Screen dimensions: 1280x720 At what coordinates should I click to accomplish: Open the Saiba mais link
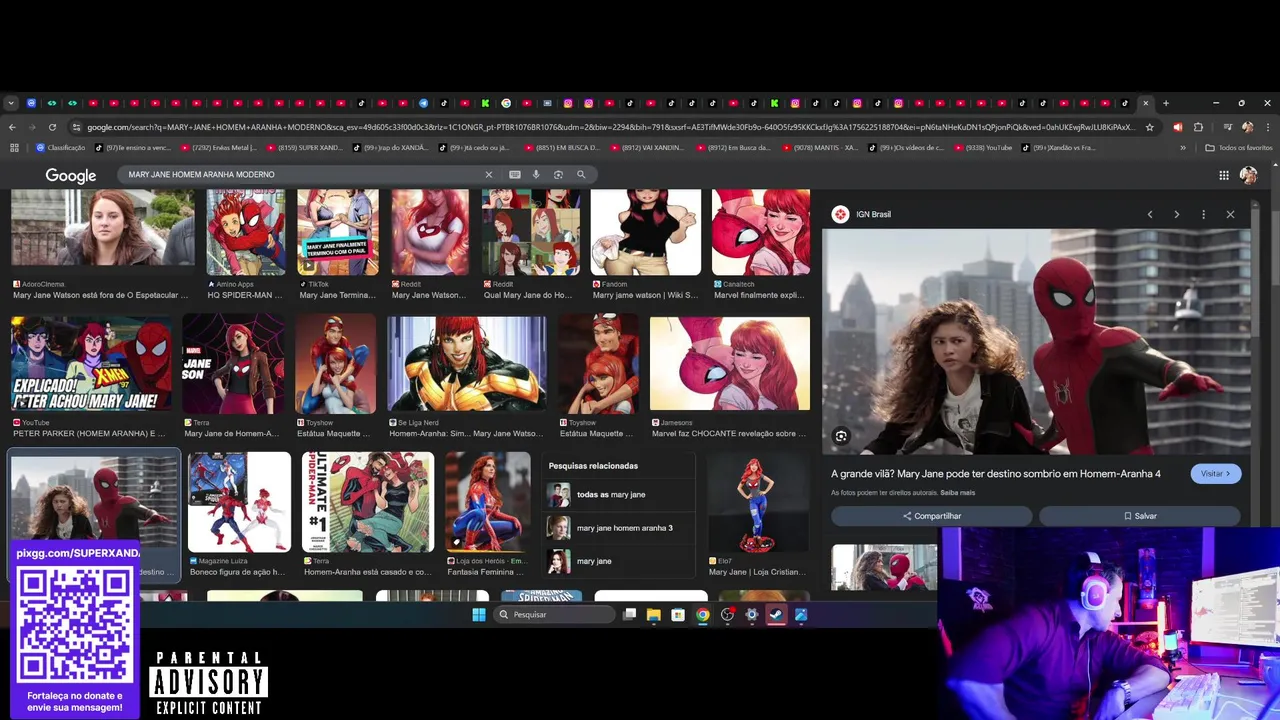coord(957,493)
